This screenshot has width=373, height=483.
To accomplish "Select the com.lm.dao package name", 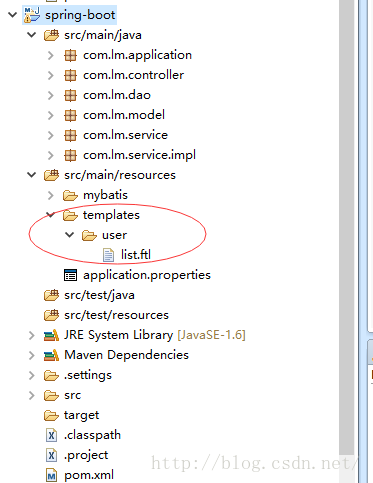I will pos(117,95).
